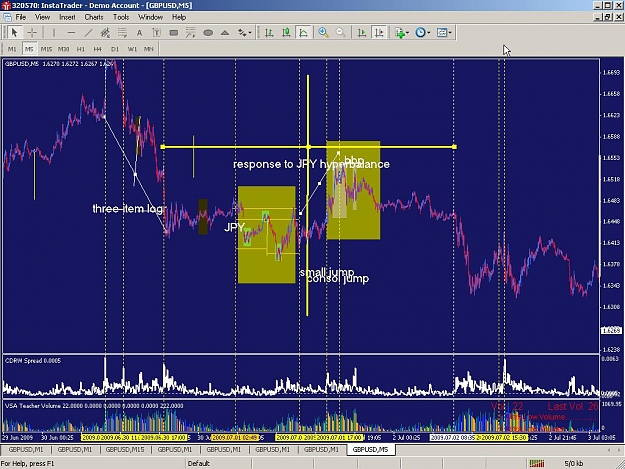Choose the Triangle shape tool

[x=225, y=33]
